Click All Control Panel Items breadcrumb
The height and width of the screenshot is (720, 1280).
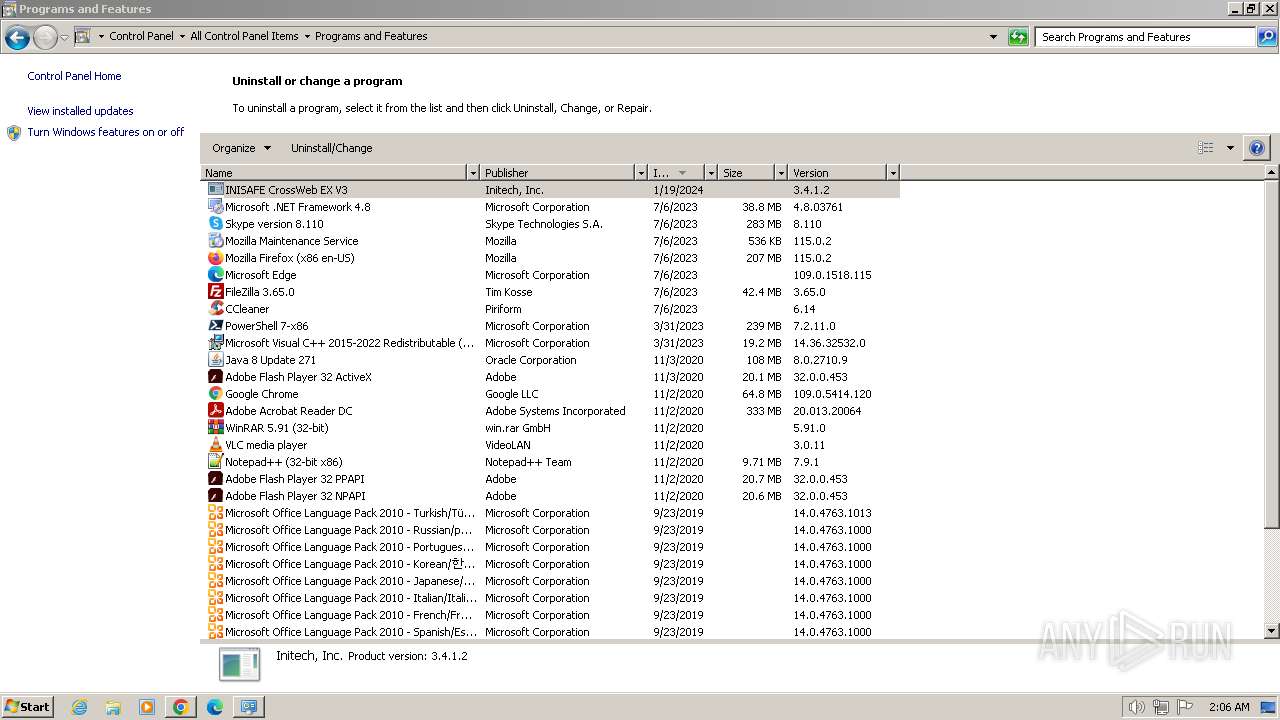(x=244, y=36)
